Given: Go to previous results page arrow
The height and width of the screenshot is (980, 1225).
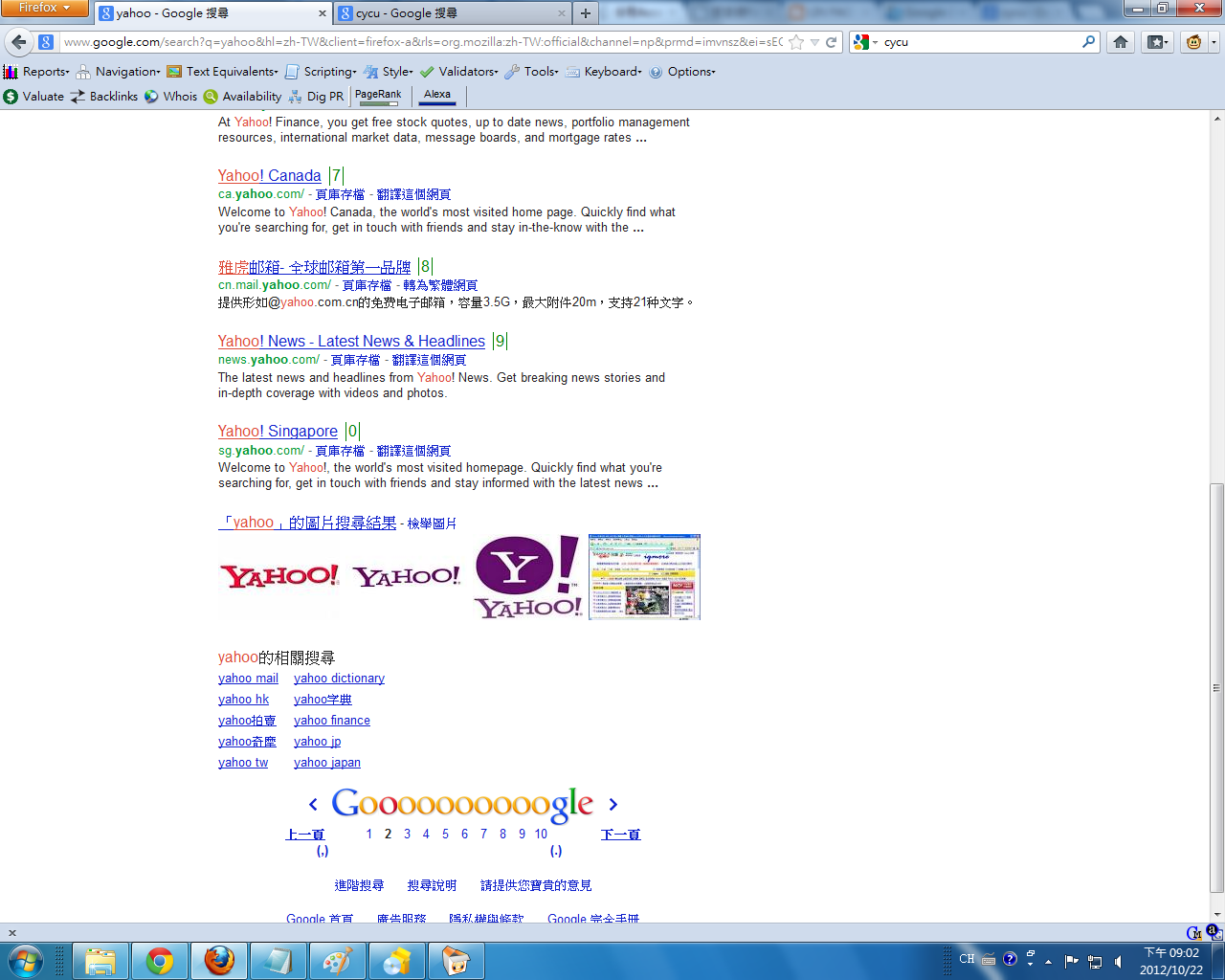Looking at the screenshot, I should (x=313, y=805).
